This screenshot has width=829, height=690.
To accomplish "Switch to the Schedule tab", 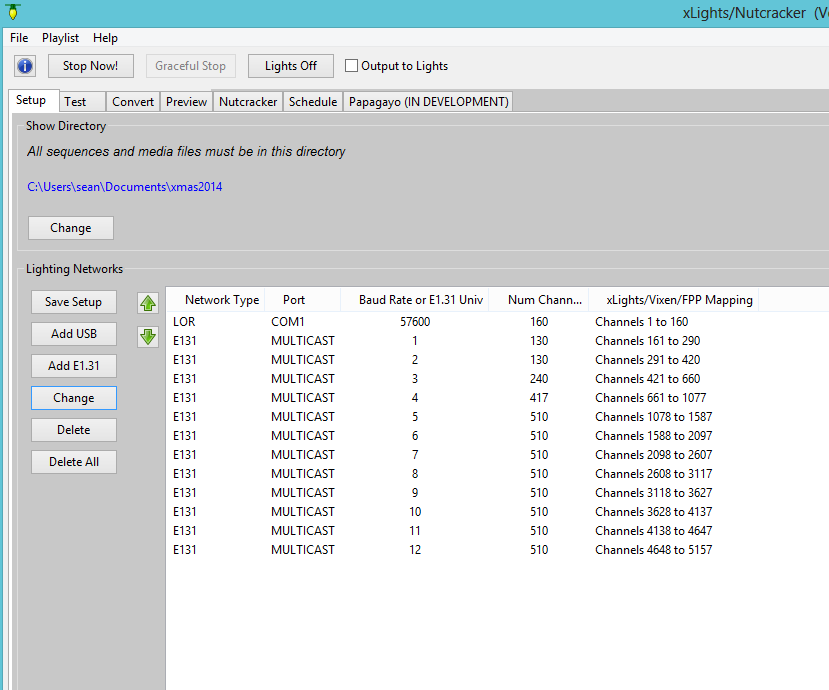I will pos(313,102).
